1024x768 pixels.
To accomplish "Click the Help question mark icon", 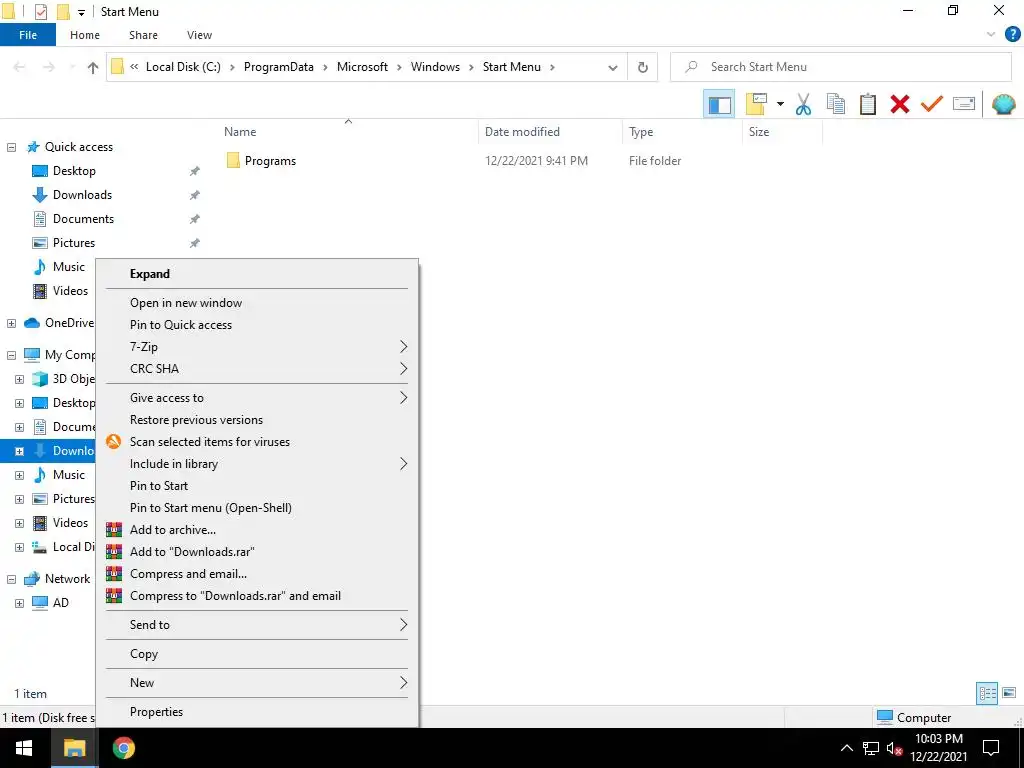I will pos(1012,35).
